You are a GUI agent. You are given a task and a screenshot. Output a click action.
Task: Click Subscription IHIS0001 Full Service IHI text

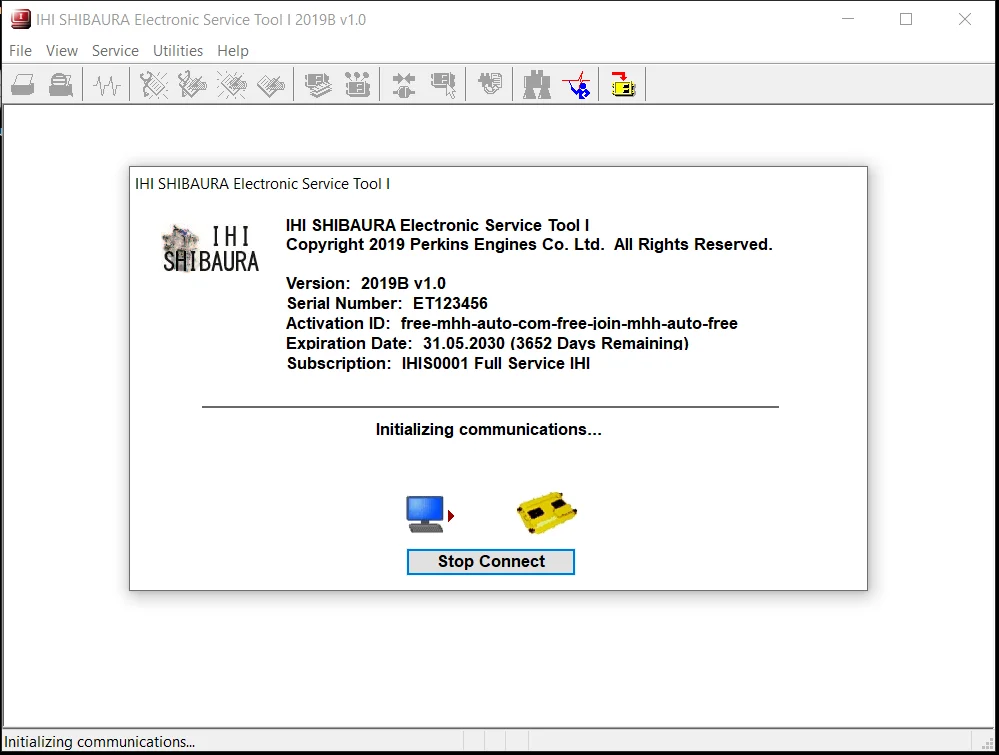pyautogui.click(x=438, y=363)
